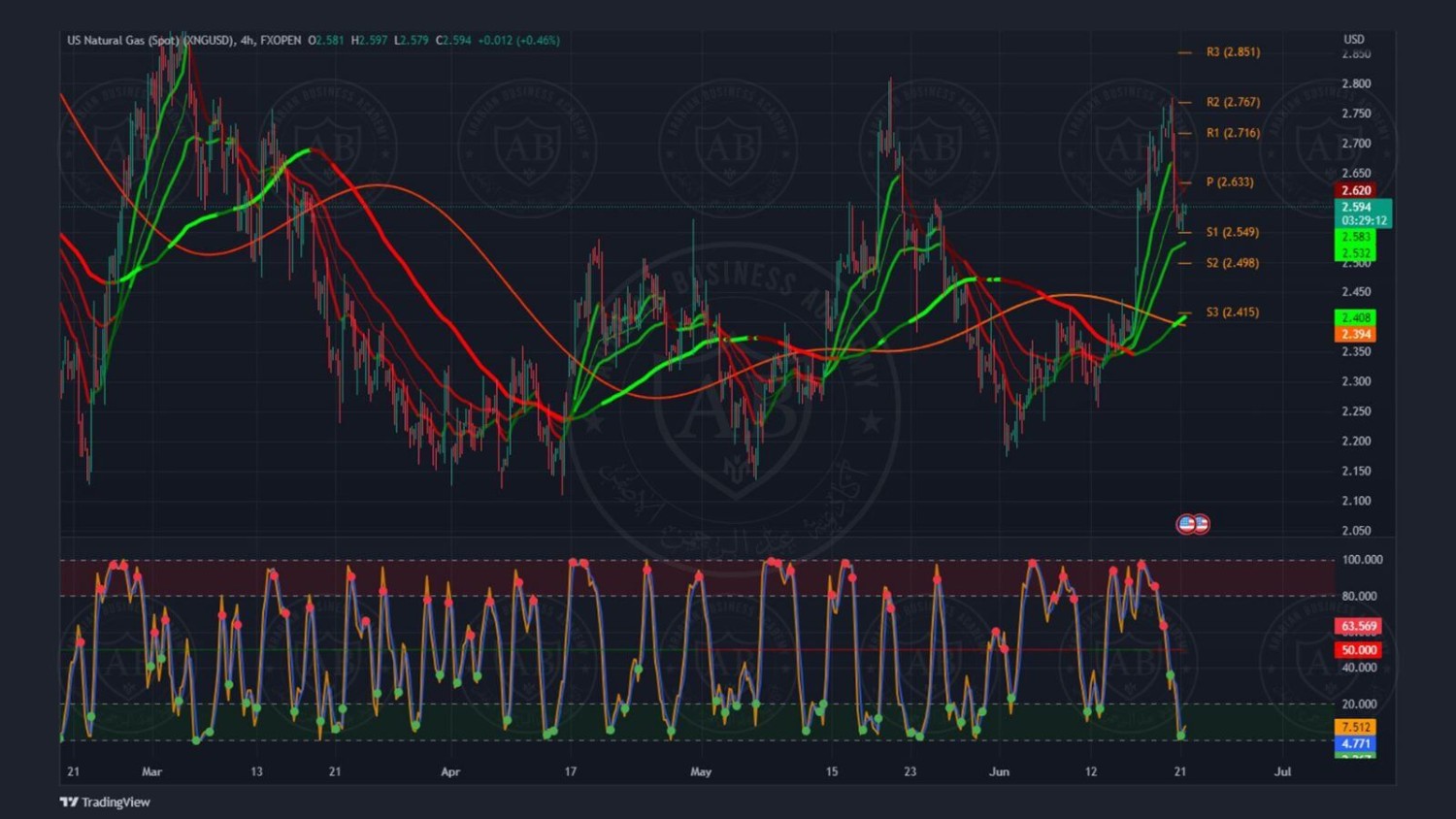Click the orange 2.394 moving average tag
Image resolution: width=1456 pixels, height=819 pixels.
pos(1355,334)
